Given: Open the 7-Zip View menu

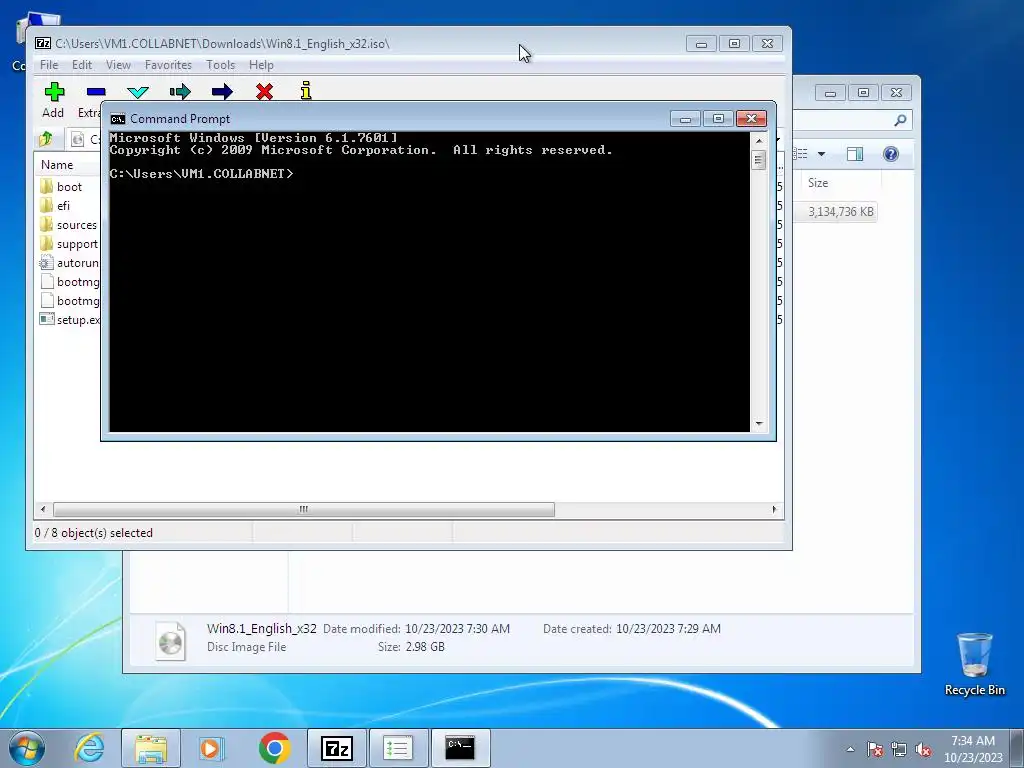Looking at the screenshot, I should coord(118,65).
